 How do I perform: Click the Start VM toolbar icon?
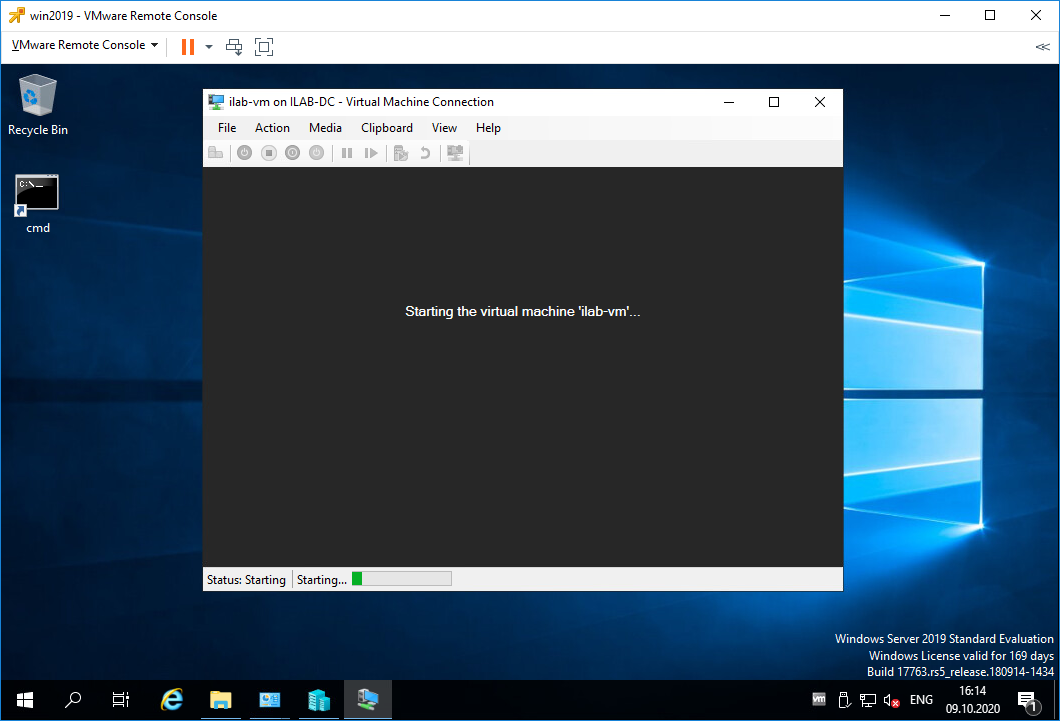click(245, 153)
